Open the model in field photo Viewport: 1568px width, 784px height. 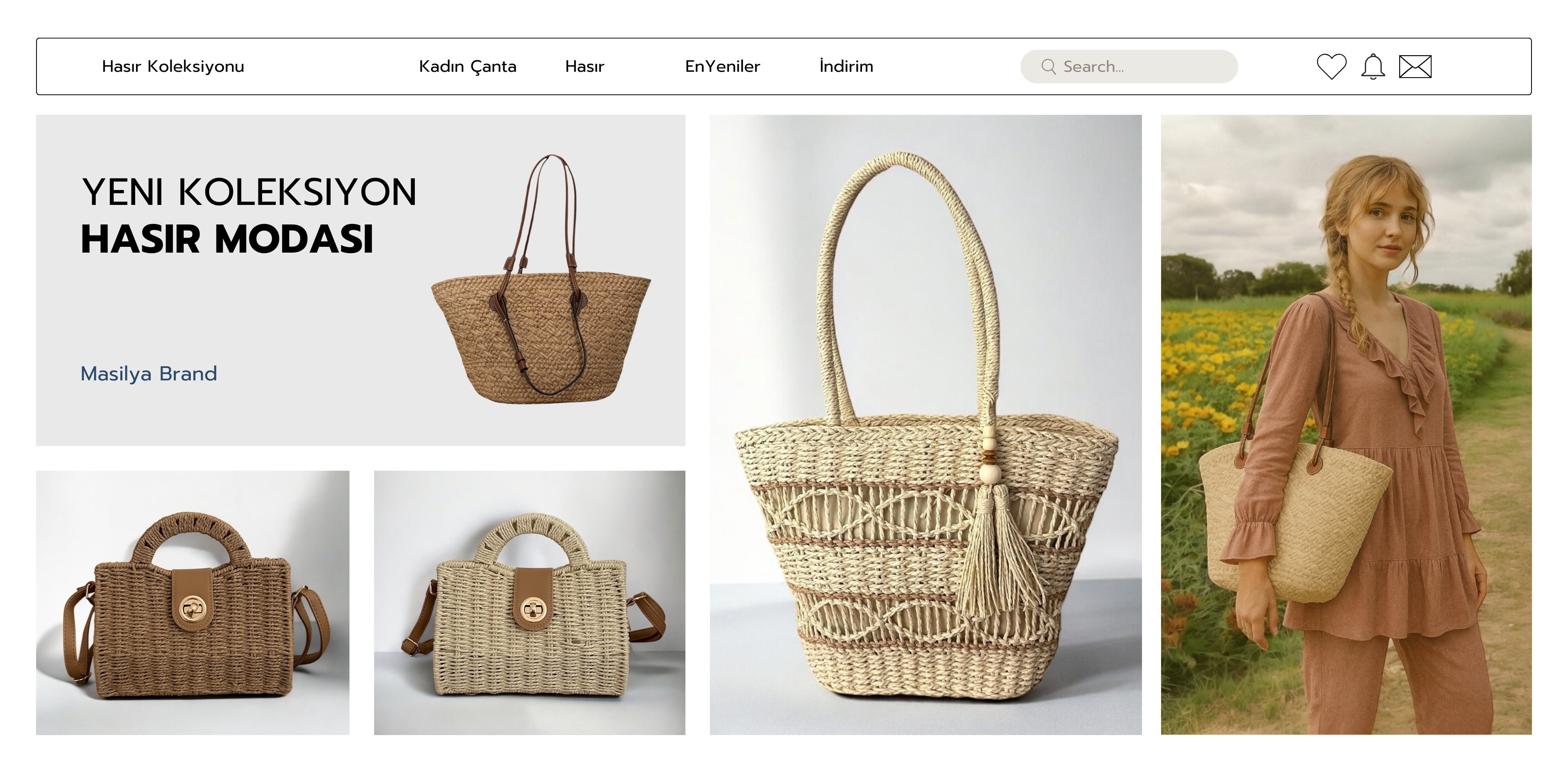point(1346,425)
